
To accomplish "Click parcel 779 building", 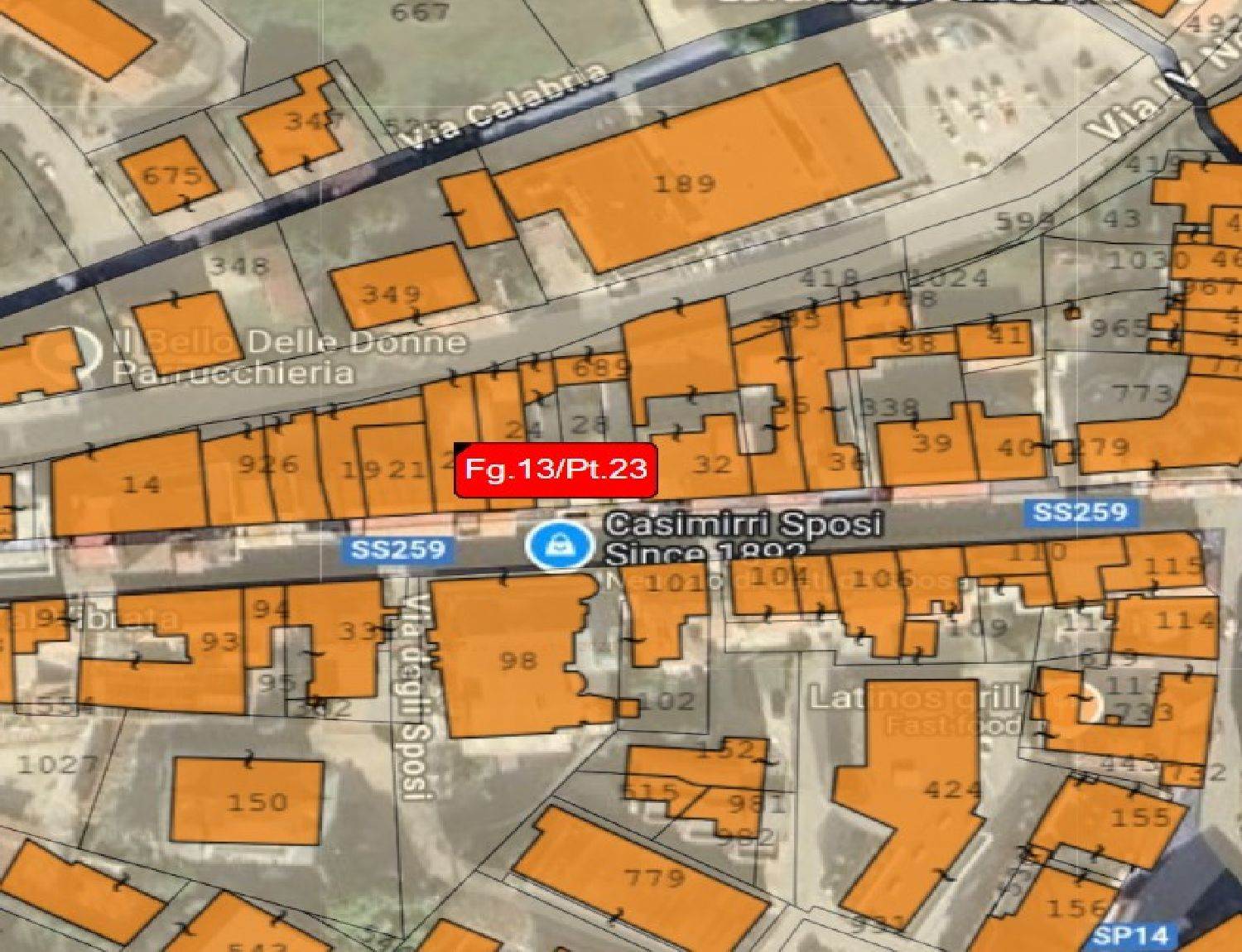I will pos(647,879).
